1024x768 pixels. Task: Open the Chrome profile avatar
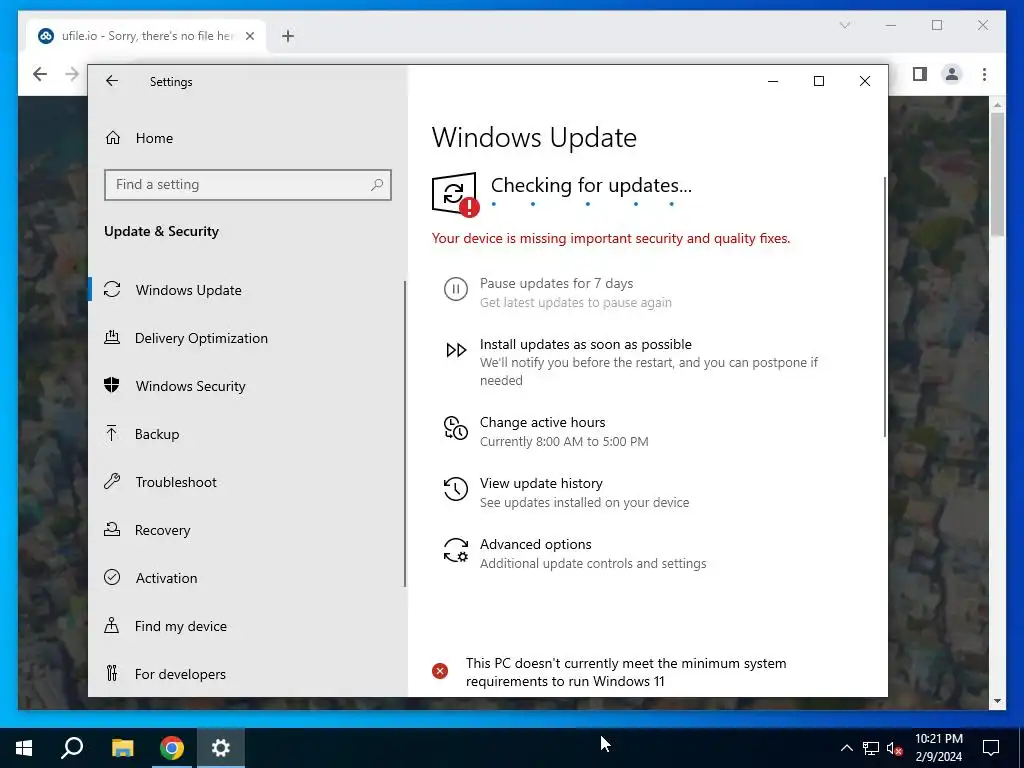[952, 74]
